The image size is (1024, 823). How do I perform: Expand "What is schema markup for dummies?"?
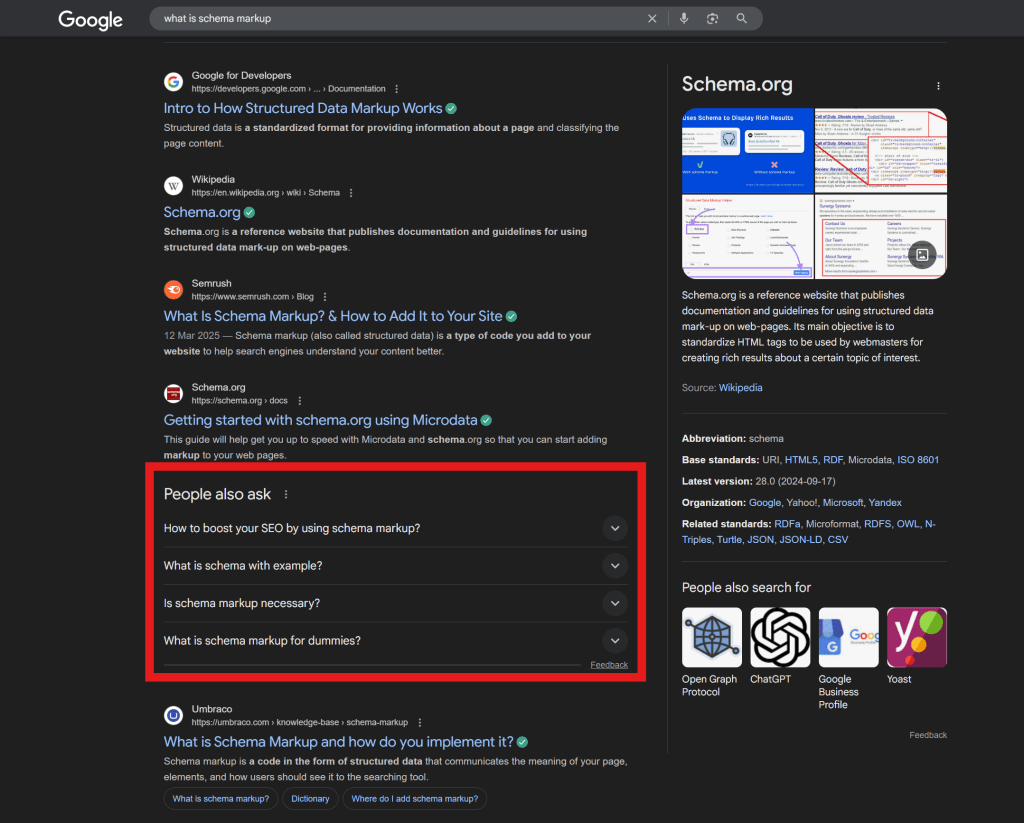click(615, 641)
